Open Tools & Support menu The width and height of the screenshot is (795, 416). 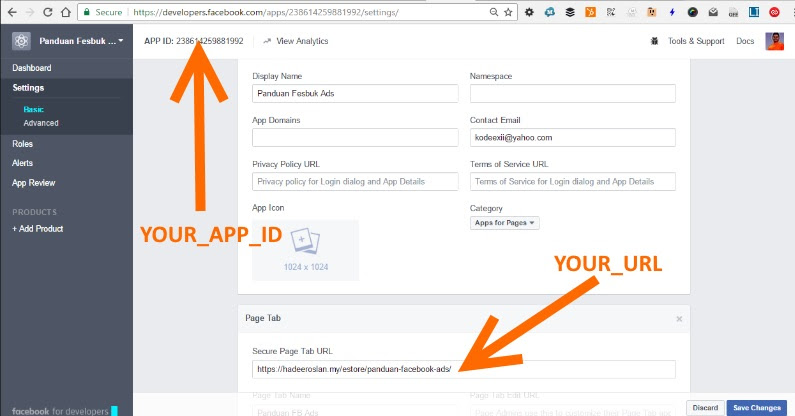point(696,41)
